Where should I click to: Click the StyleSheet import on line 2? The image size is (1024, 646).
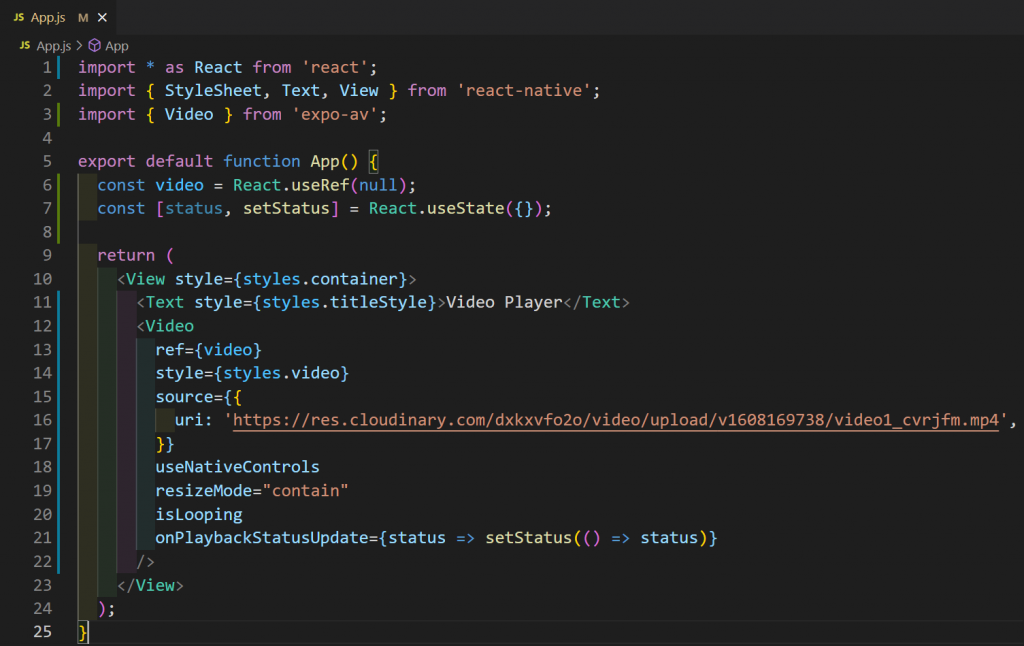[x=214, y=91]
